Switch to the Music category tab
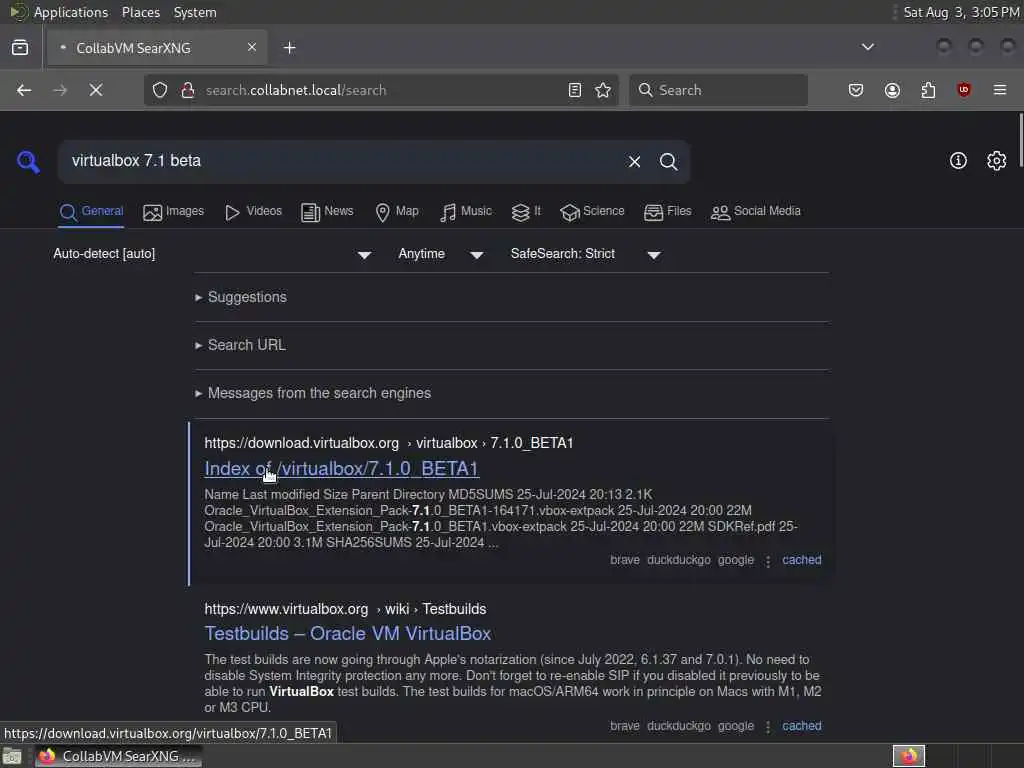The height and width of the screenshot is (768, 1024). (466, 212)
